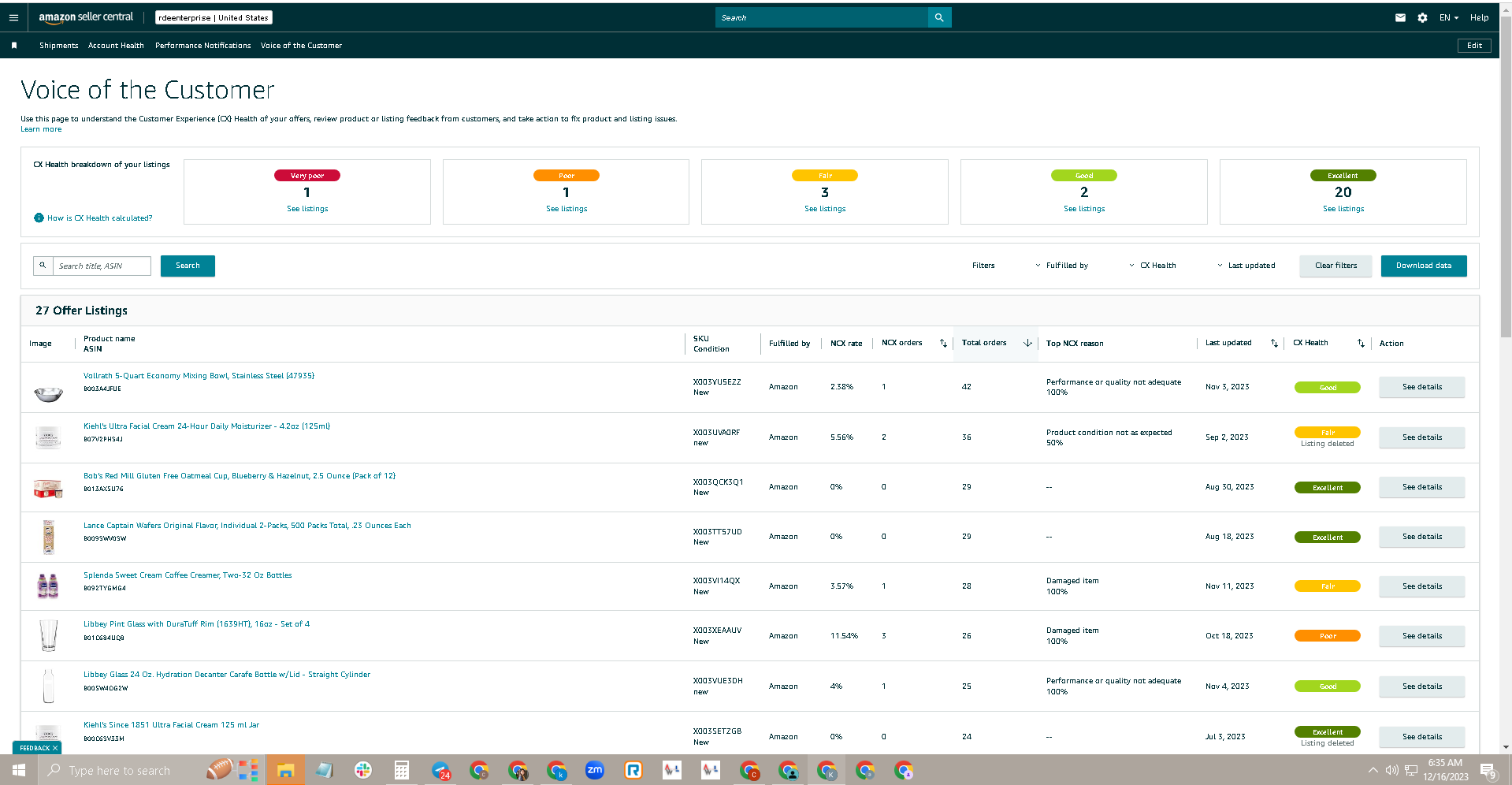Image resolution: width=1512 pixels, height=785 pixels.
Task: Click the Libbey Pint Glass product thumbnail
Action: (48, 635)
